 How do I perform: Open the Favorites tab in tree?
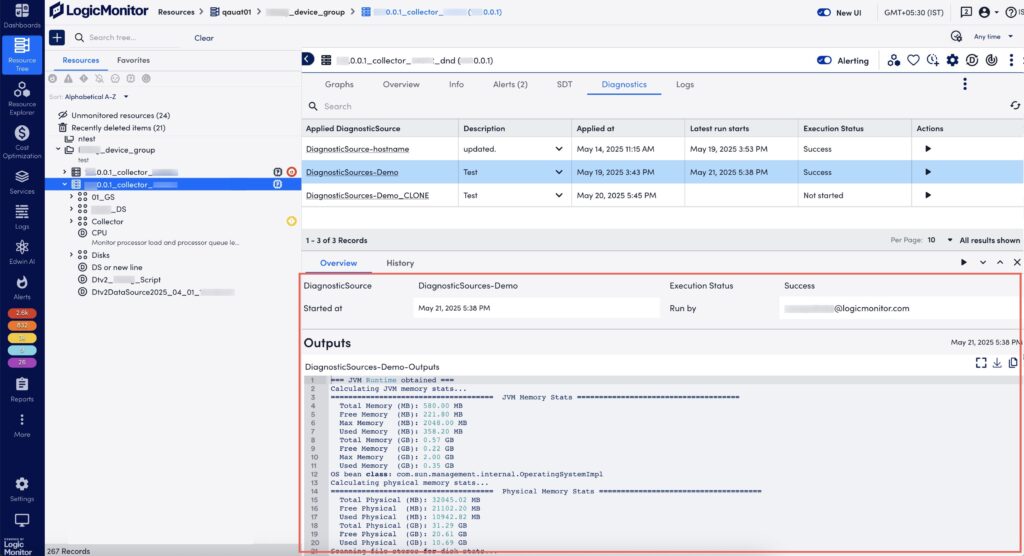[133, 60]
